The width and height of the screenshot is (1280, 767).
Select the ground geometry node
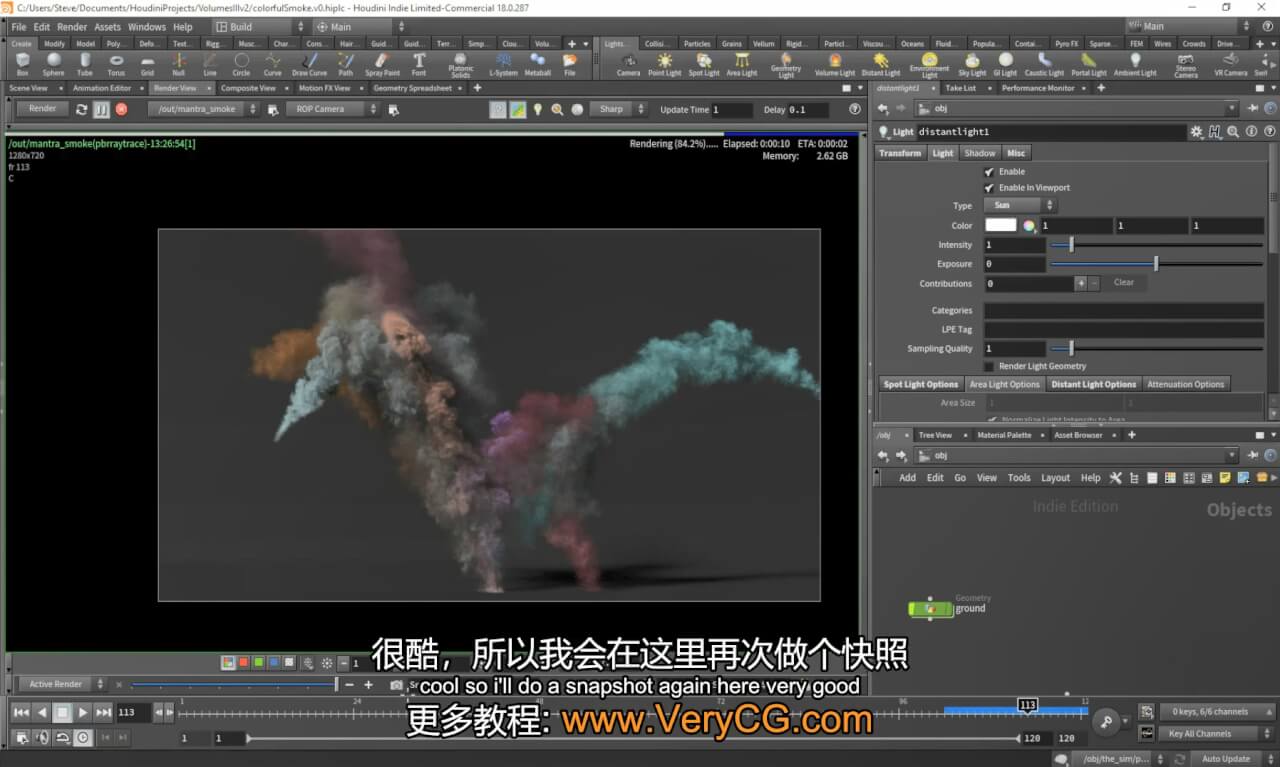click(x=931, y=608)
